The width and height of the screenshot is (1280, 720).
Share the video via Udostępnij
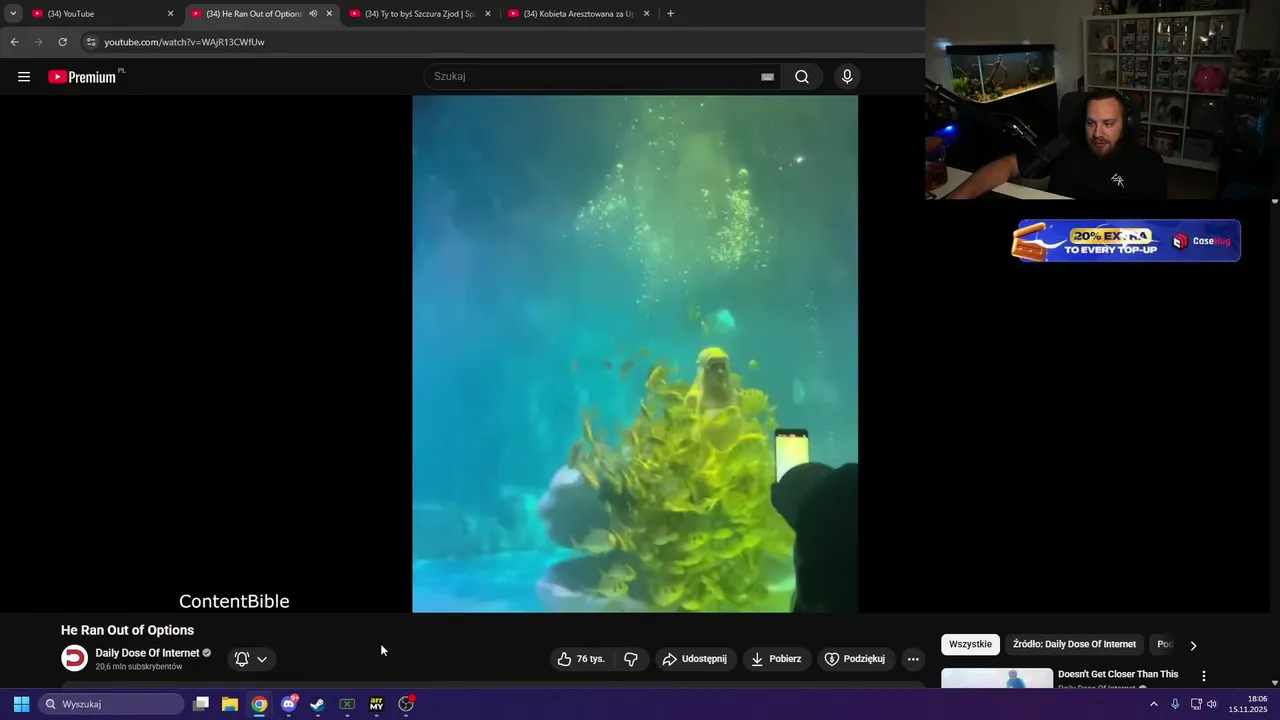coord(696,659)
